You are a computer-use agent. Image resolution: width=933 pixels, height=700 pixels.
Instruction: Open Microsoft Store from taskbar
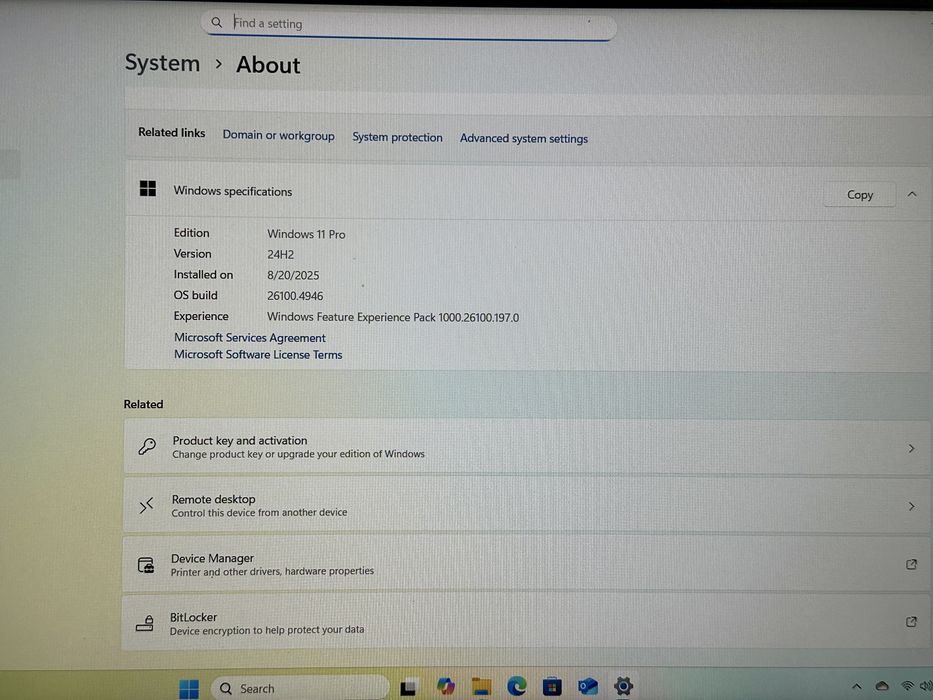pyautogui.click(x=552, y=686)
